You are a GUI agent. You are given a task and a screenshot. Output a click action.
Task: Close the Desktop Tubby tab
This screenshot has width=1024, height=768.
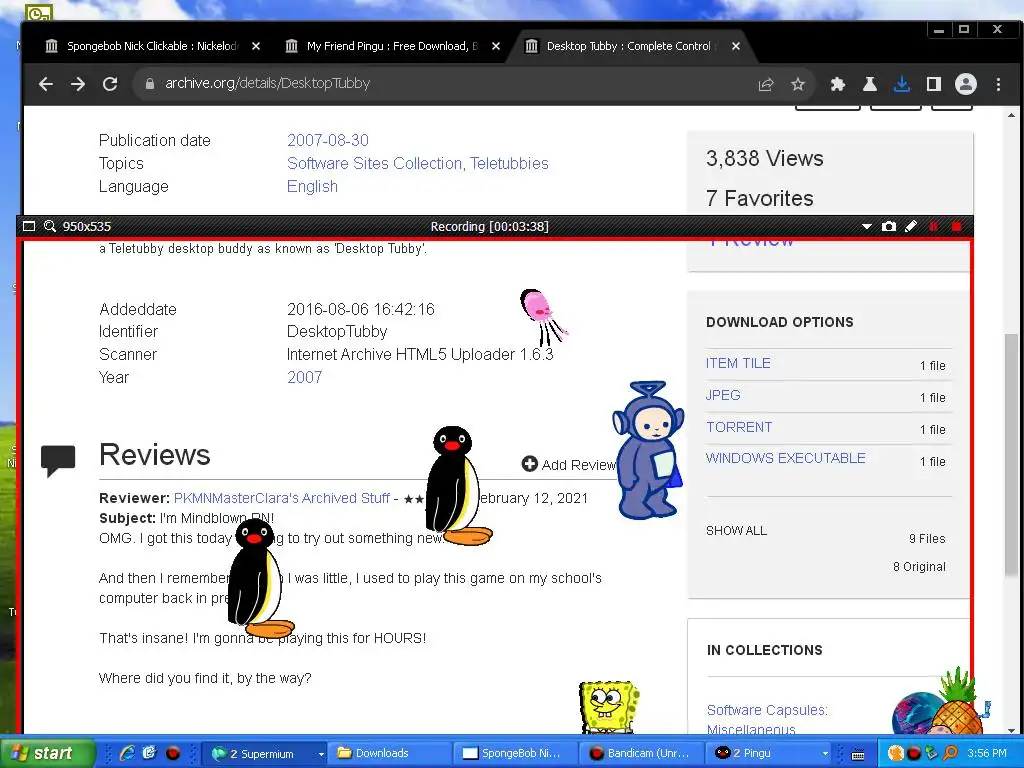pyautogui.click(x=735, y=46)
